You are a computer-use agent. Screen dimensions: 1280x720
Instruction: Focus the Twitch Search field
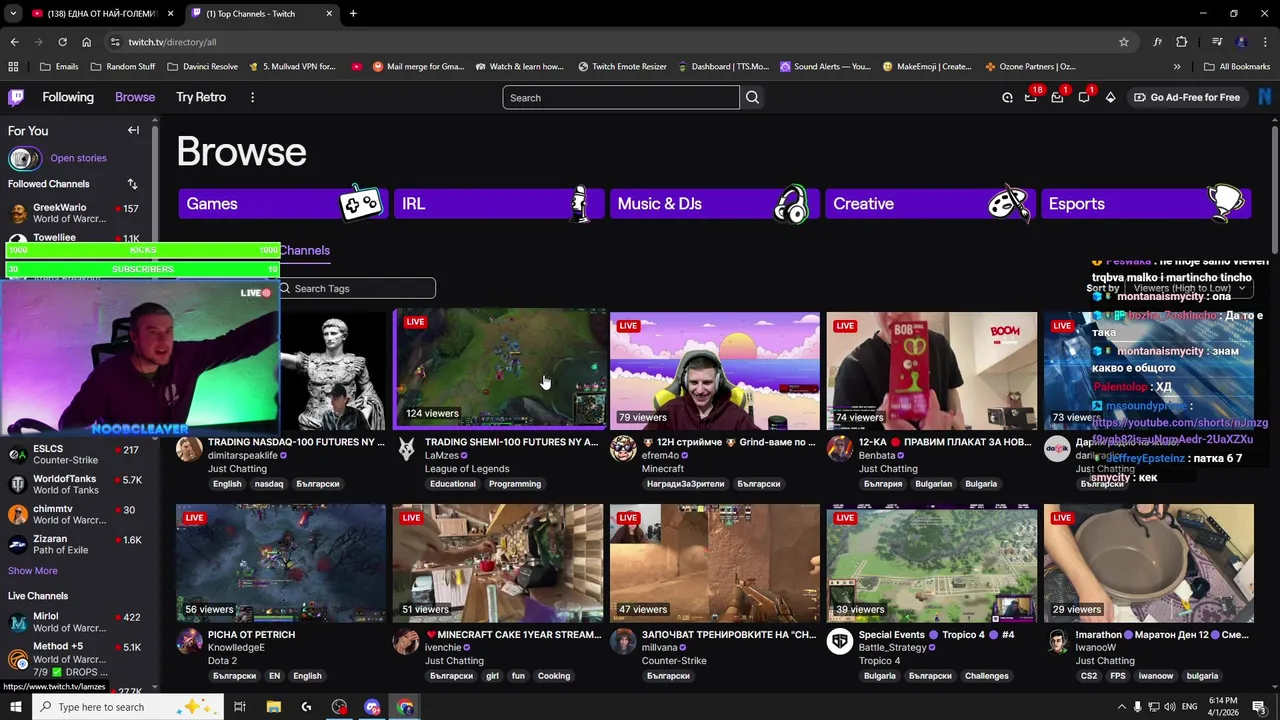pyautogui.click(x=621, y=97)
